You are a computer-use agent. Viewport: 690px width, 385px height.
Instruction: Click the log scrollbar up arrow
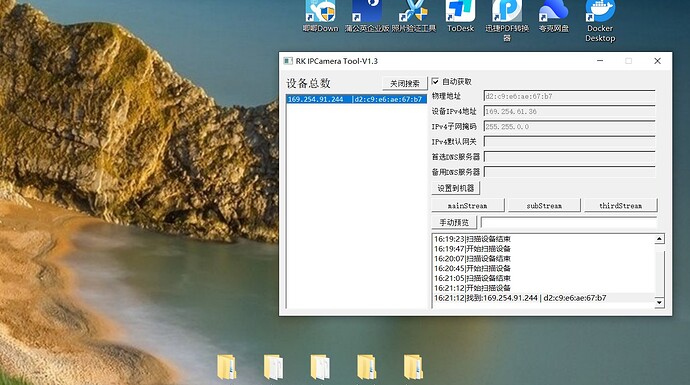point(659,239)
